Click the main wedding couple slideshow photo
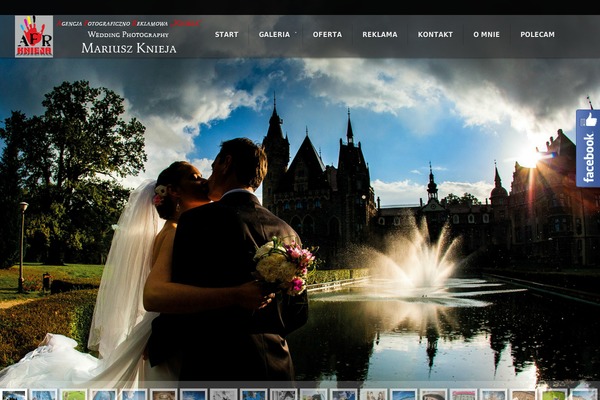600x400 pixels. 300,220
